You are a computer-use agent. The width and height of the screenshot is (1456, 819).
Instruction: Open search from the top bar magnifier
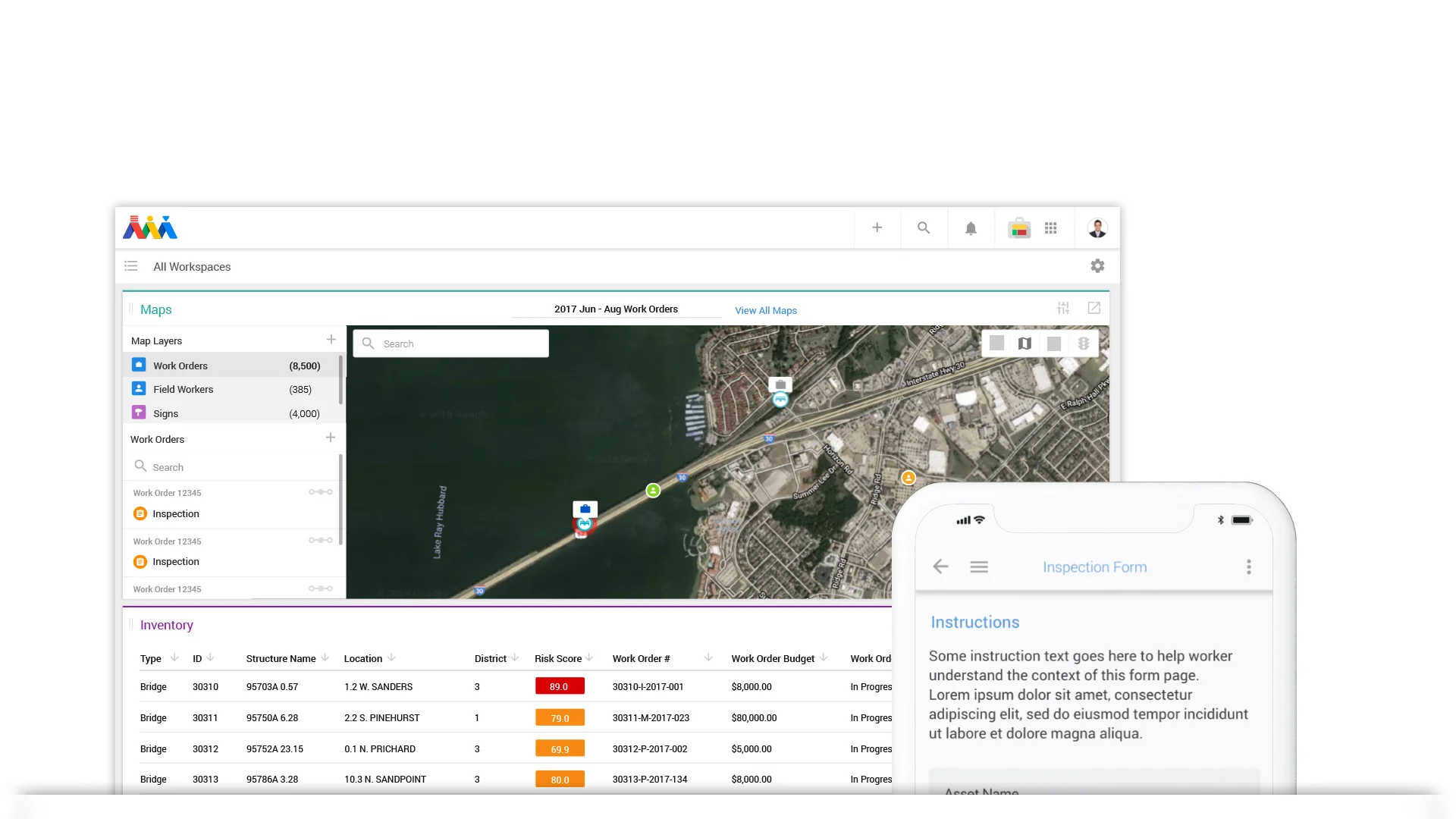[924, 227]
